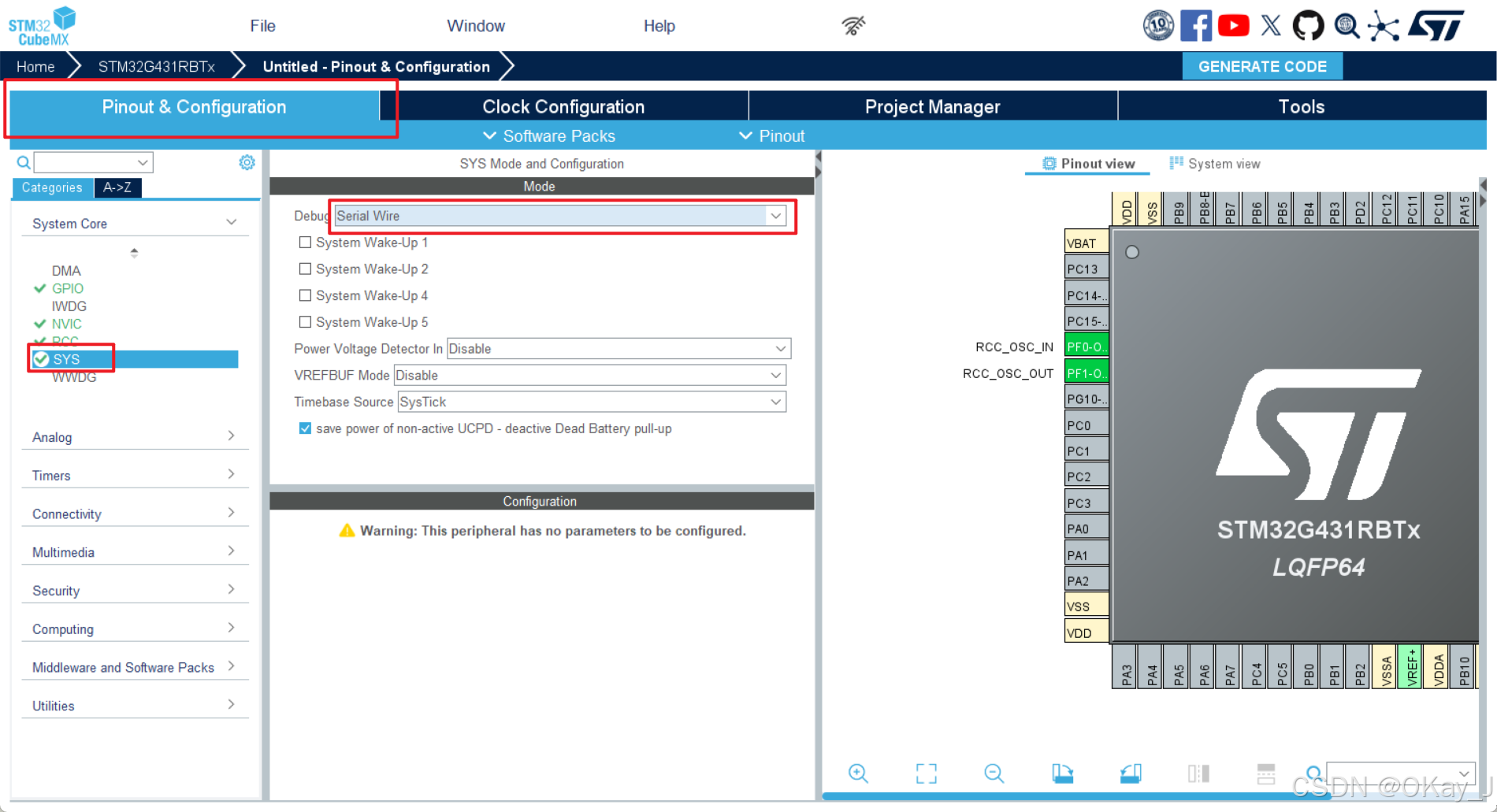Click the magnifier icon beside category search
This screenshot has height=812, width=1497.
click(24, 162)
